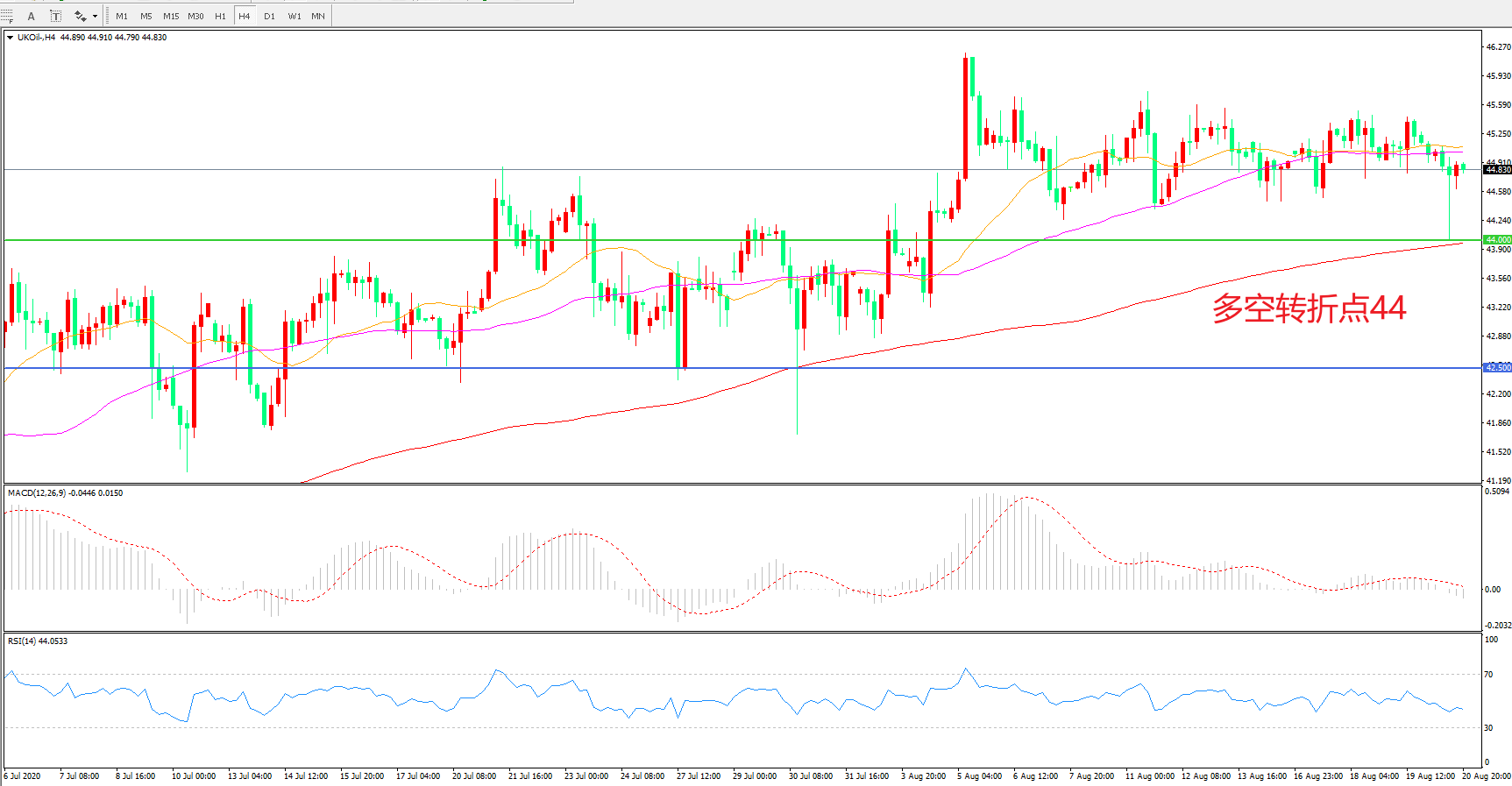Switch to MN monthly timeframe
The height and width of the screenshot is (786, 1512).
[x=318, y=16]
